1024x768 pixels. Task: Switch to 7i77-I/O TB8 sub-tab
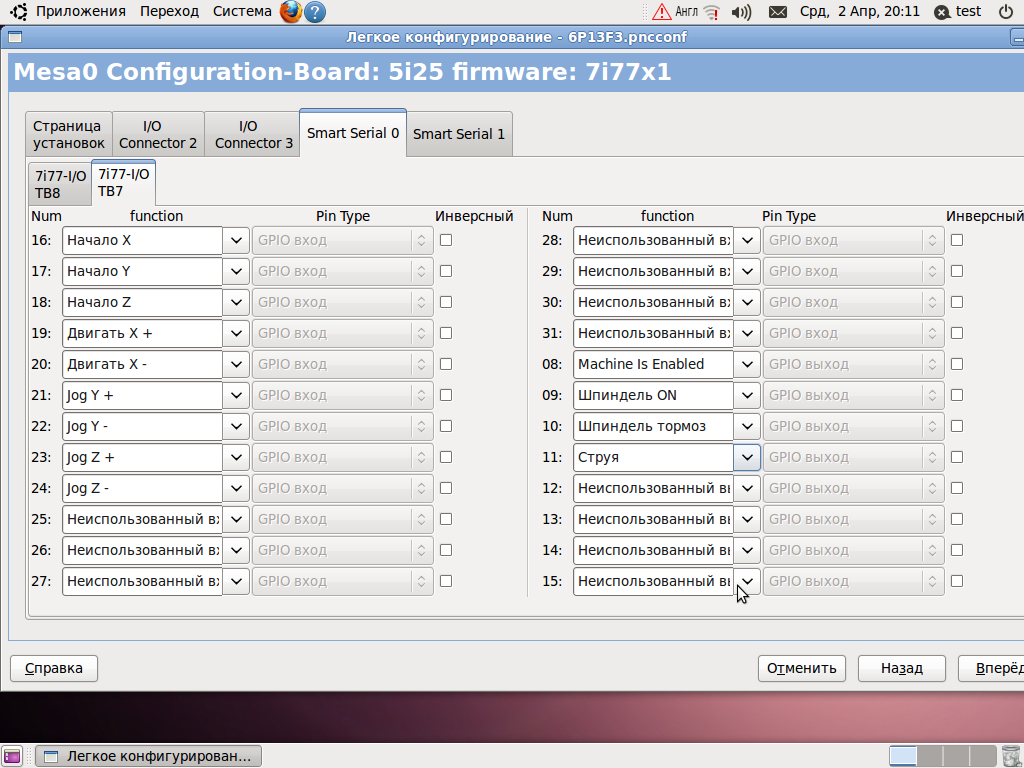pos(60,184)
